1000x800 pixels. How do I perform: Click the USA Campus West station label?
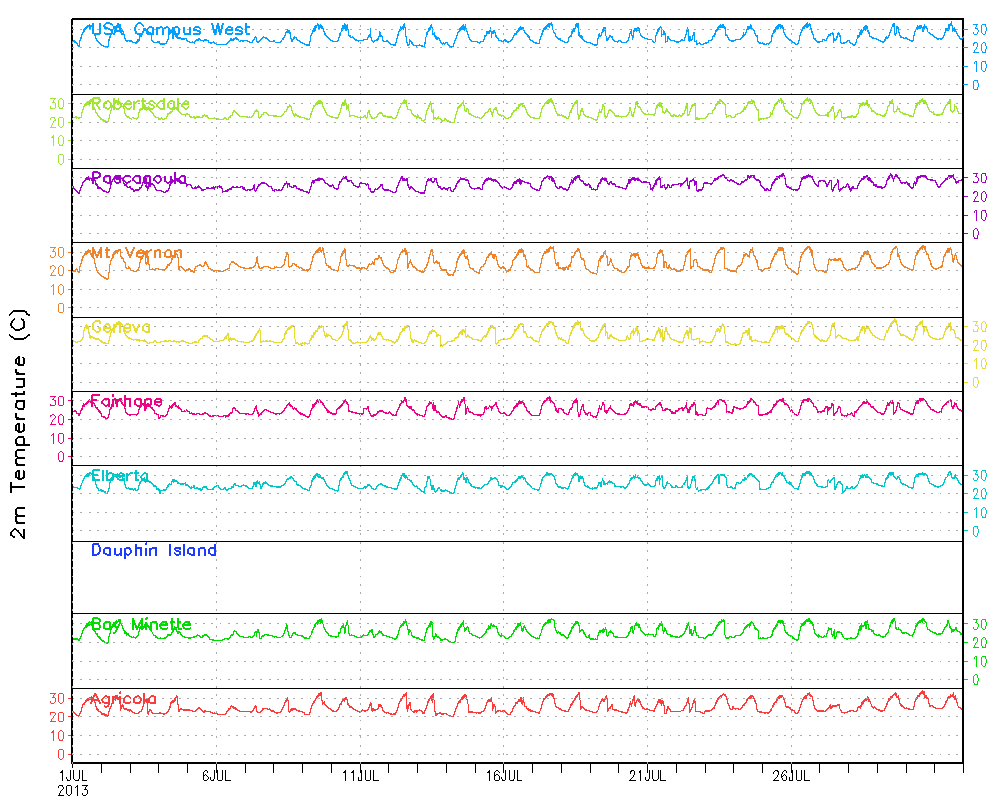coord(170,30)
